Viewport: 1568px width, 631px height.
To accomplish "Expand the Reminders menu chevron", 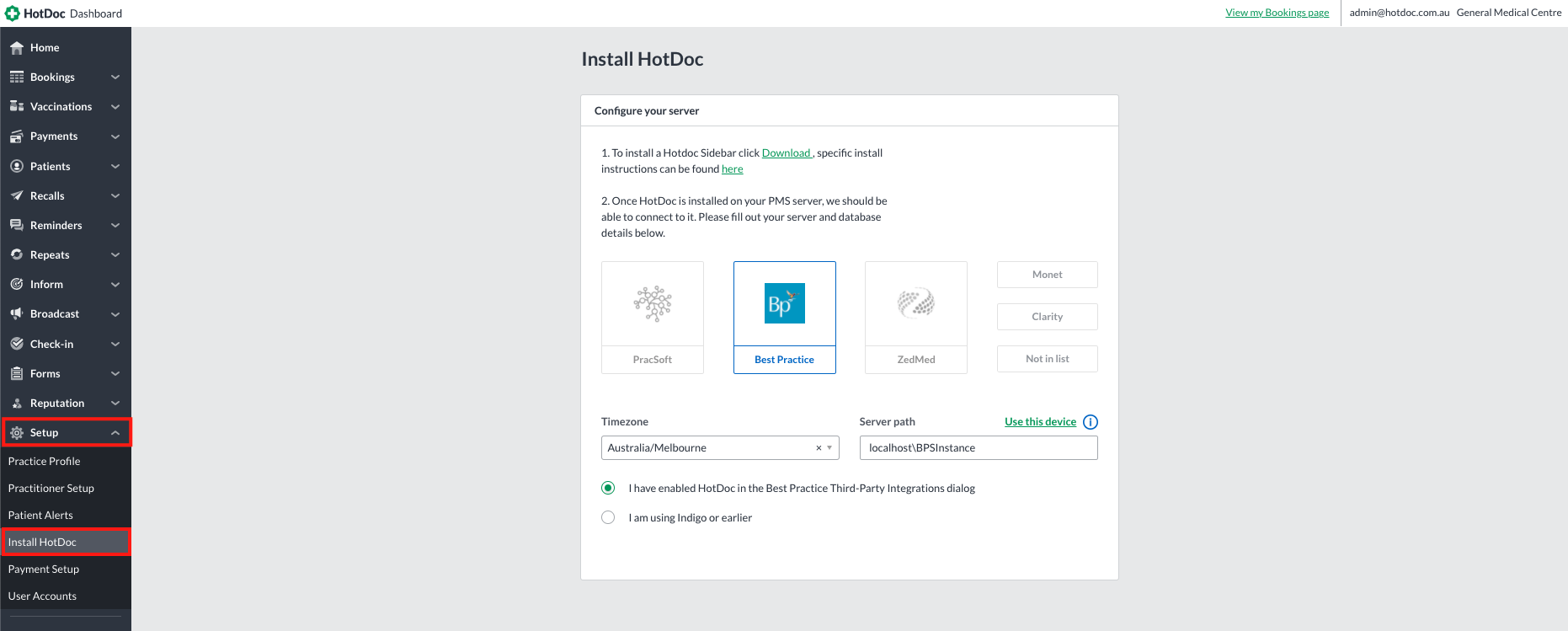I will click(115, 226).
